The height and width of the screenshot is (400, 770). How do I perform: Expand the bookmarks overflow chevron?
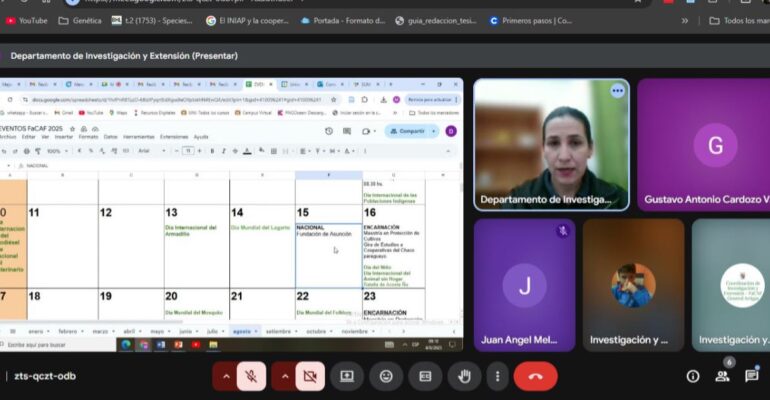[x=685, y=21]
